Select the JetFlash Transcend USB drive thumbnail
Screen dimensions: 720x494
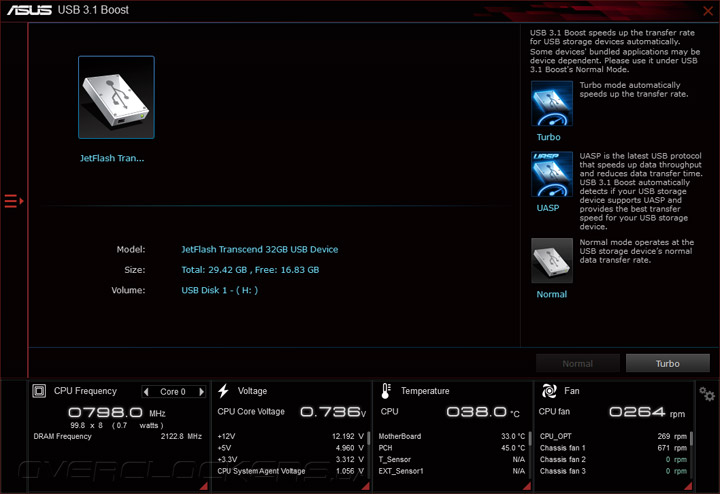pyautogui.click(x=116, y=97)
